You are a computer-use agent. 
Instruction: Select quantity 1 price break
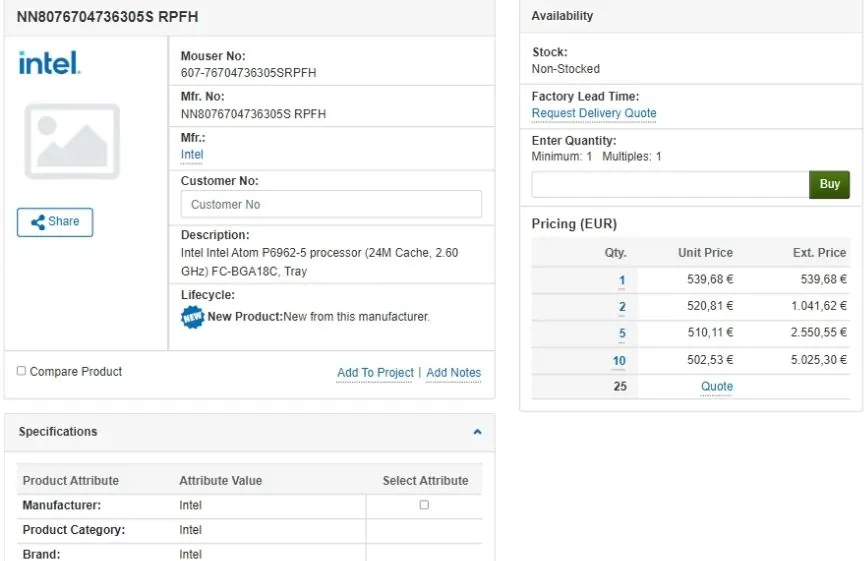point(621,281)
